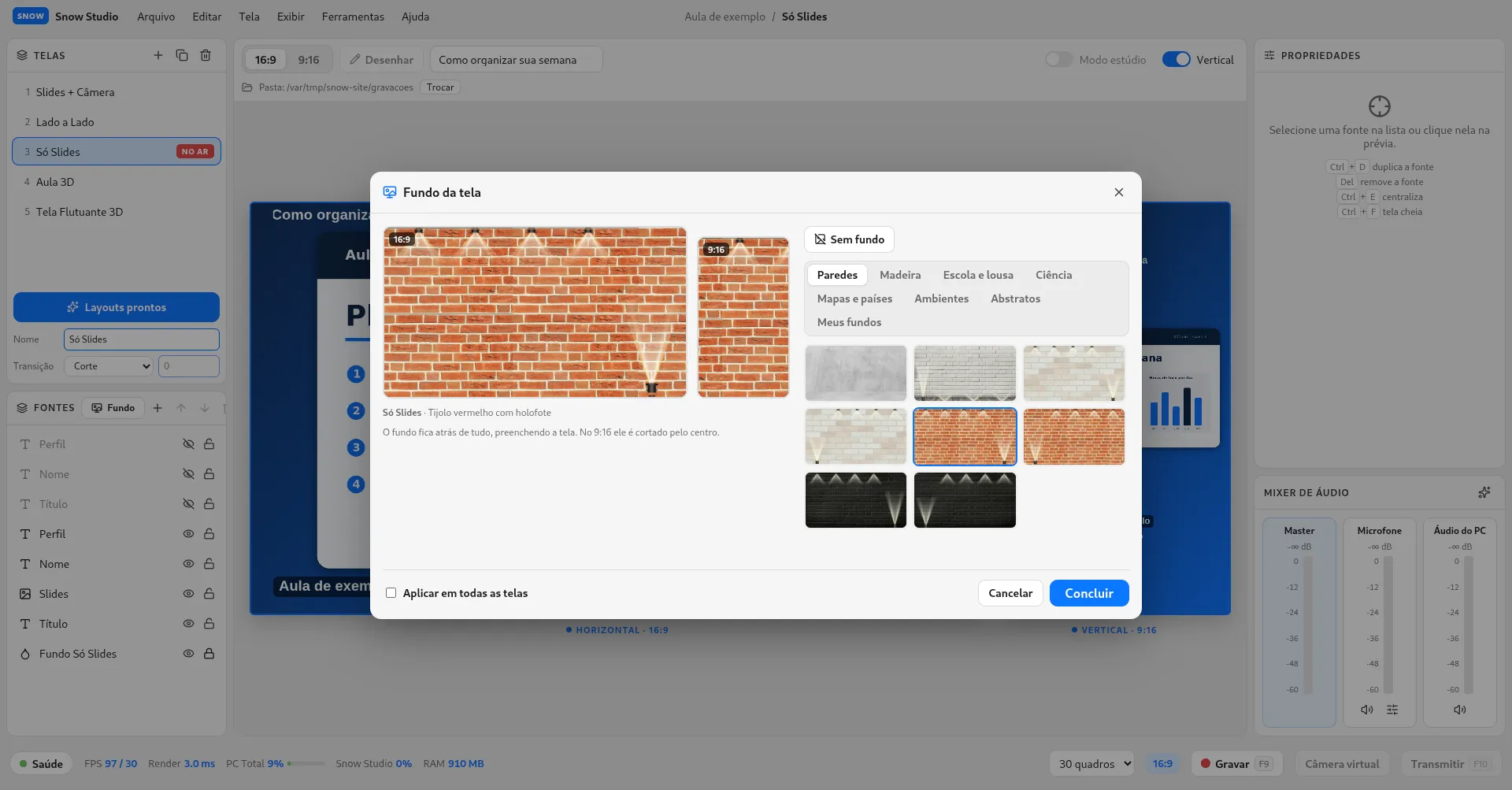Add a new fonte in the Fontes panel
The width and height of the screenshot is (1512, 790).
(157, 408)
